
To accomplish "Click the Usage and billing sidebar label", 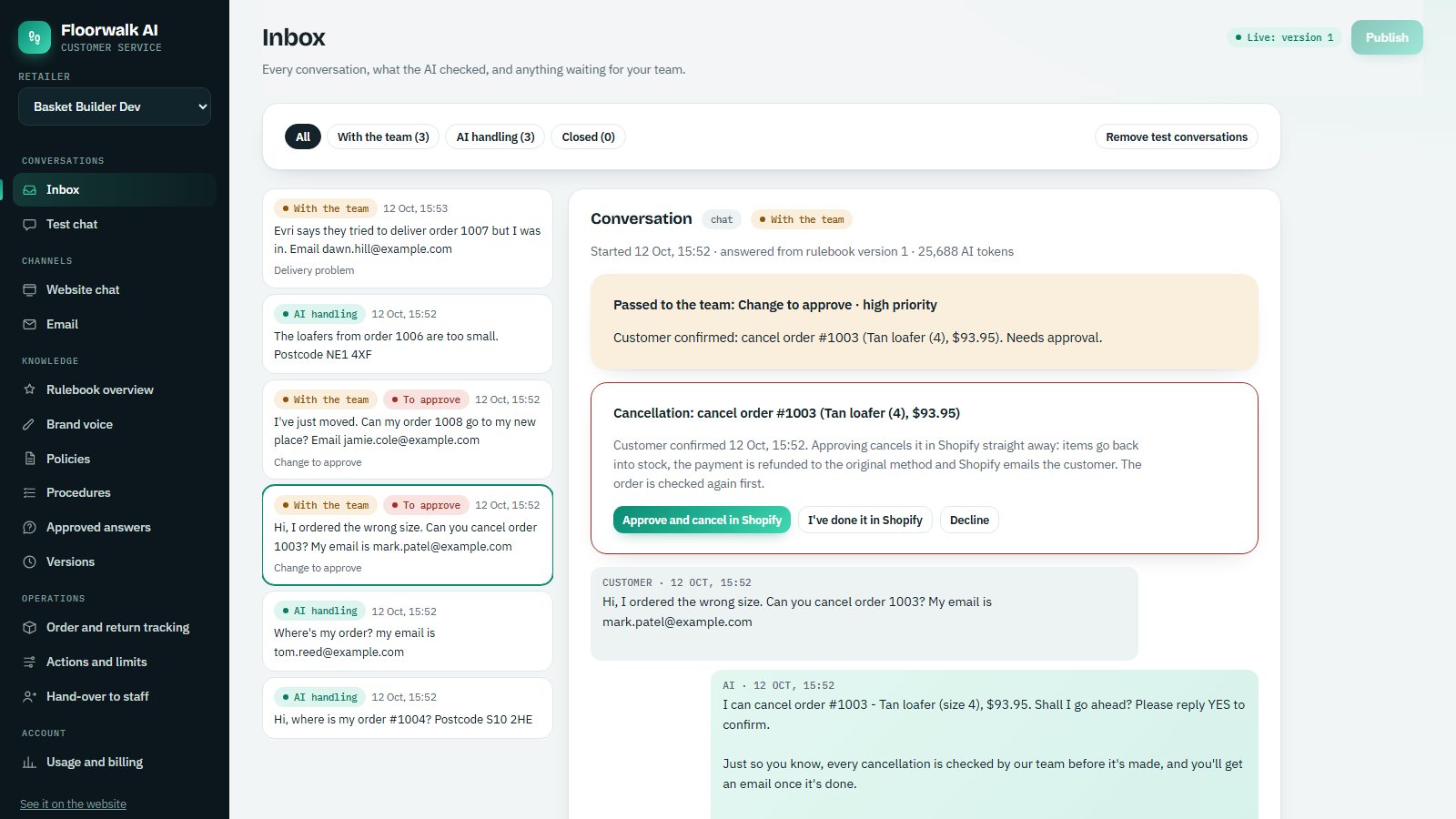I will pyautogui.click(x=95, y=763).
